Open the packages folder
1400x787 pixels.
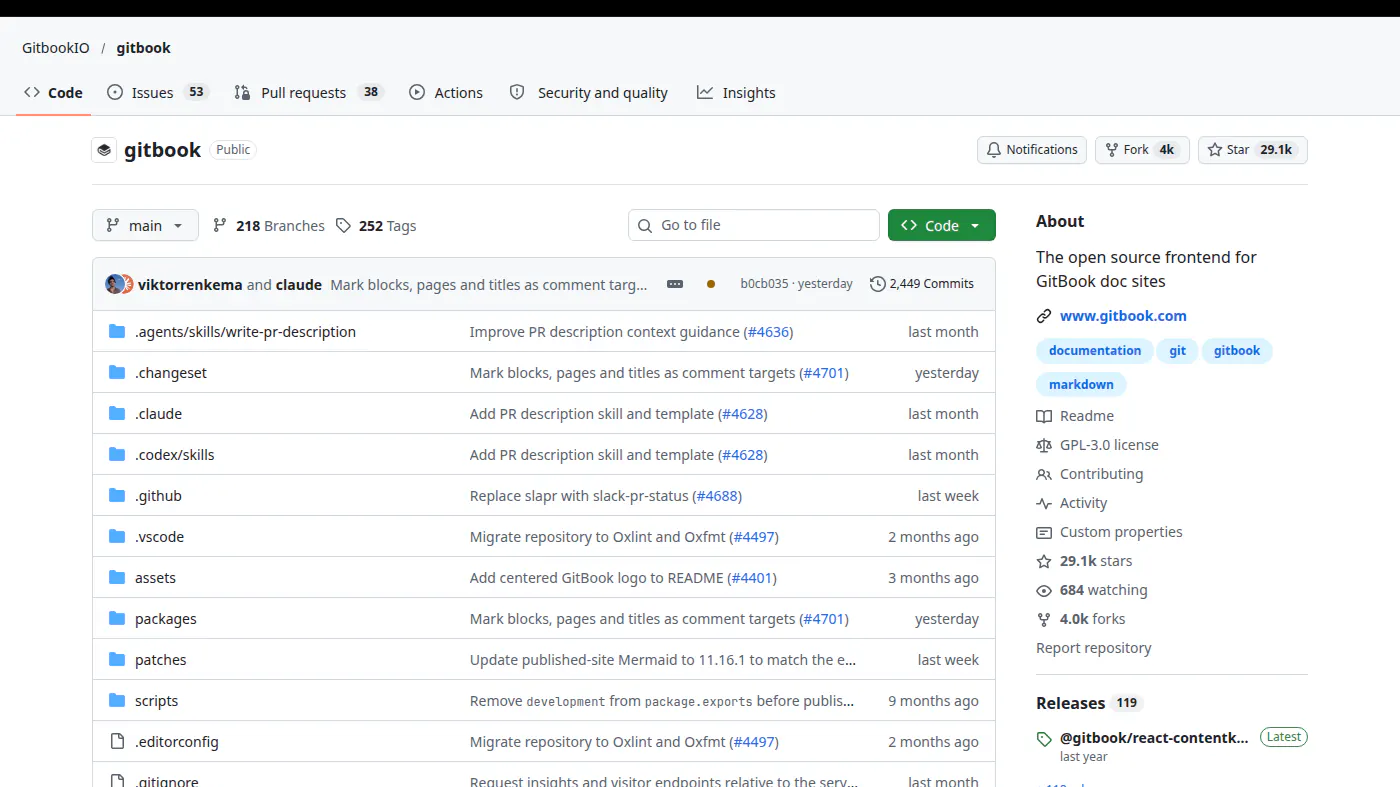[x=166, y=619]
